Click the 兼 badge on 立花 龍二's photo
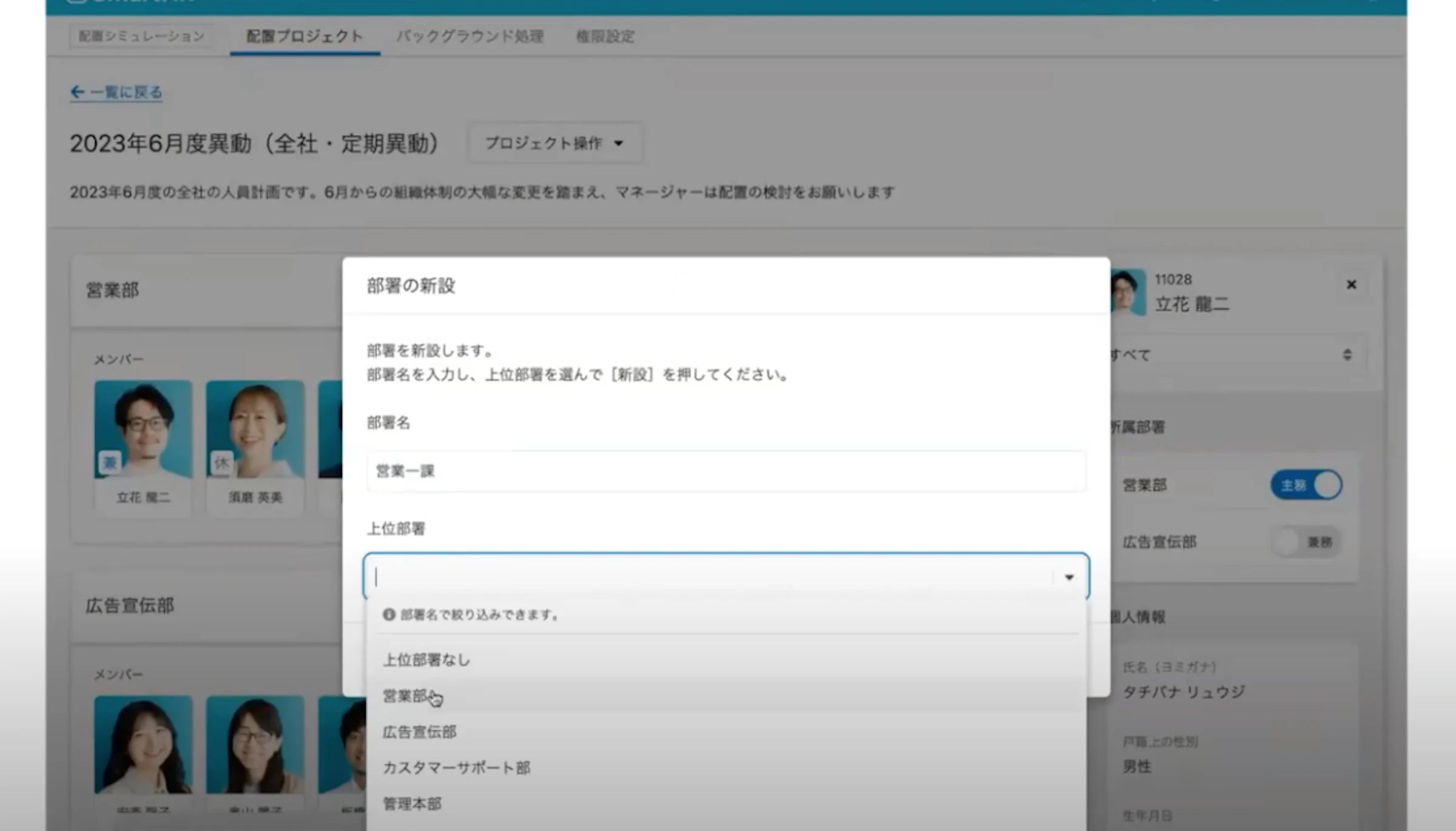This screenshot has height=831, width=1456. coord(110,463)
